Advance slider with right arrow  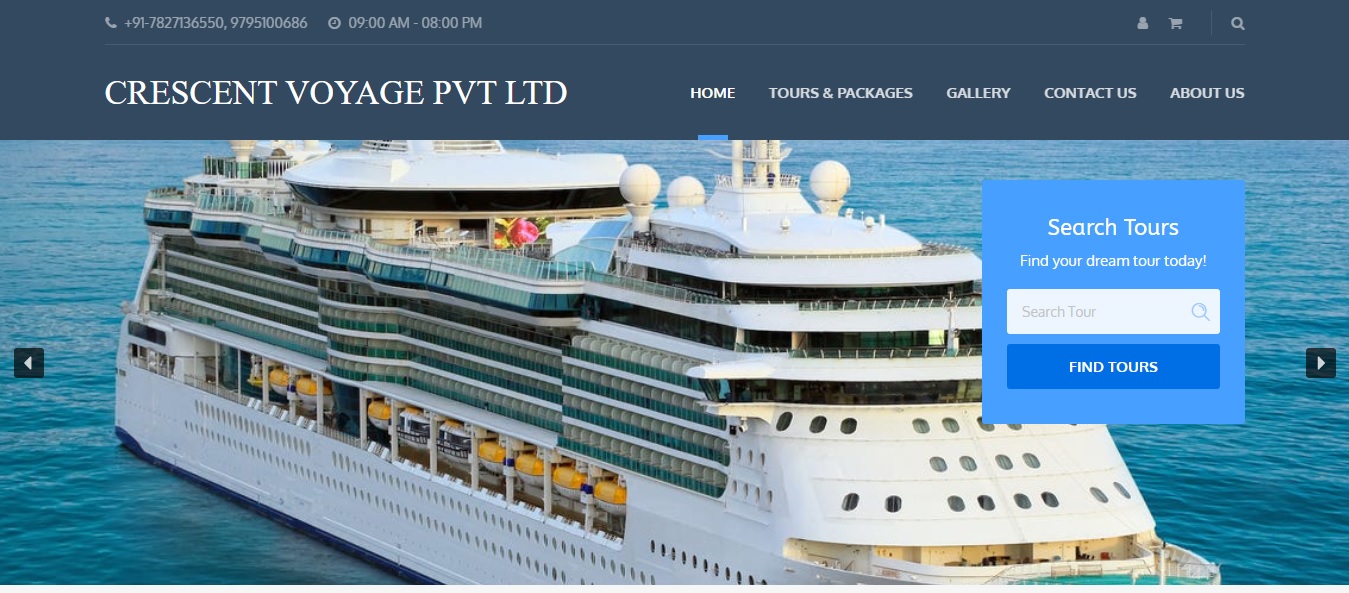[x=1321, y=362]
